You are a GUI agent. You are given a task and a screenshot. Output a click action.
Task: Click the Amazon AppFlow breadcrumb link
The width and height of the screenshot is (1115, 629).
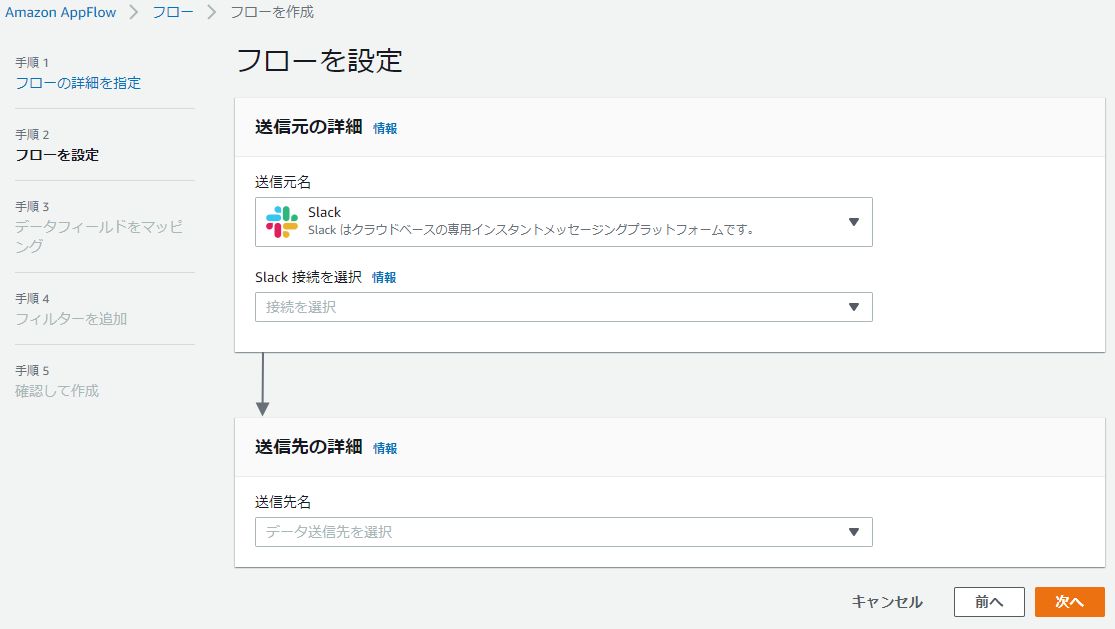click(60, 13)
